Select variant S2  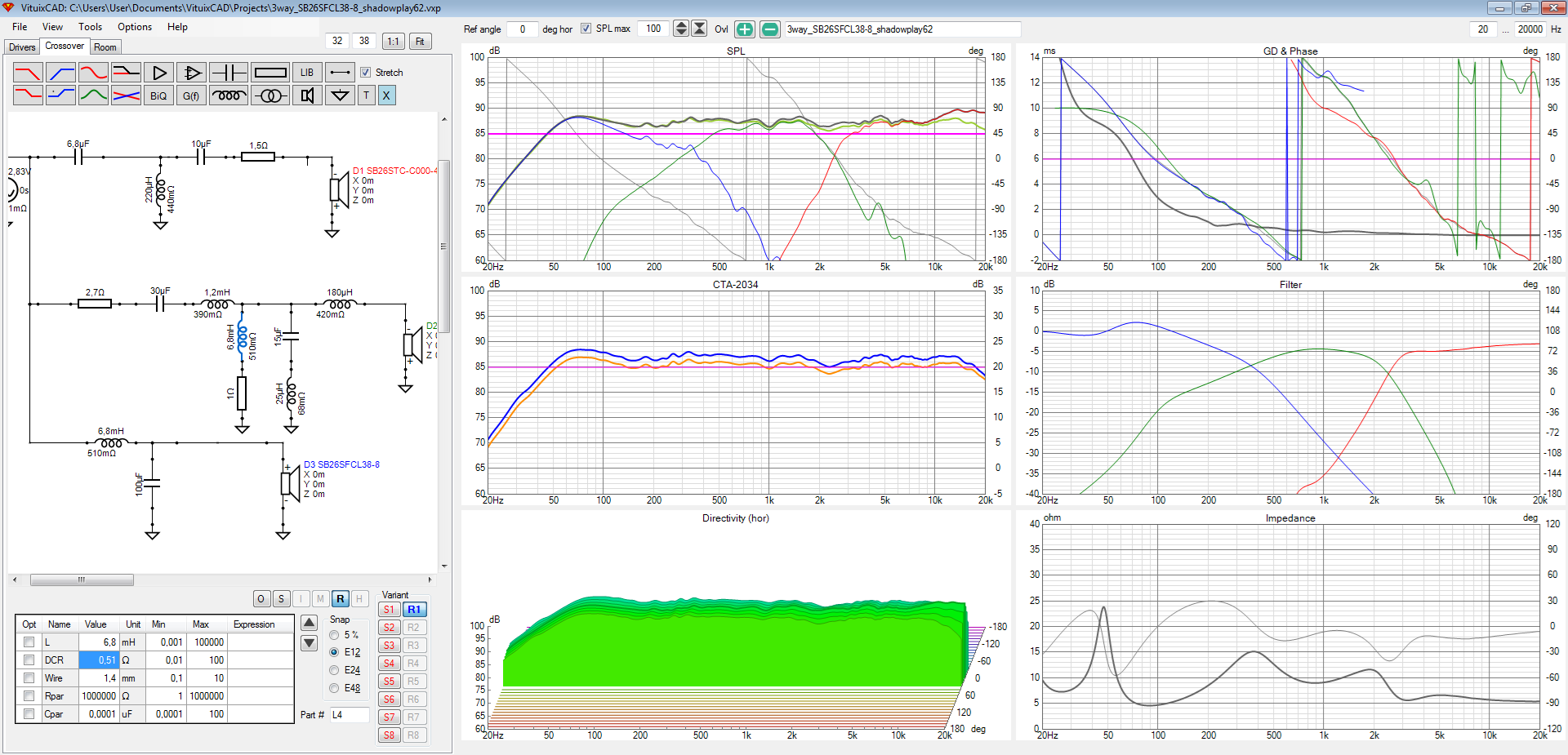(390, 628)
